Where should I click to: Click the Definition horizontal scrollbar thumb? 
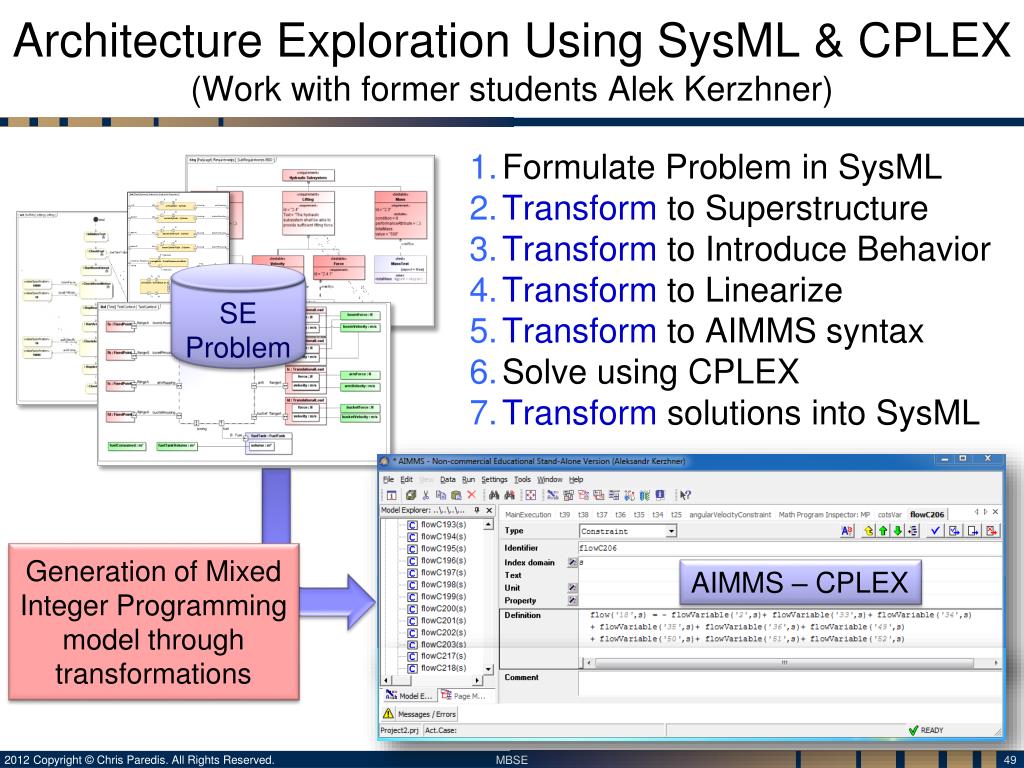(x=784, y=663)
